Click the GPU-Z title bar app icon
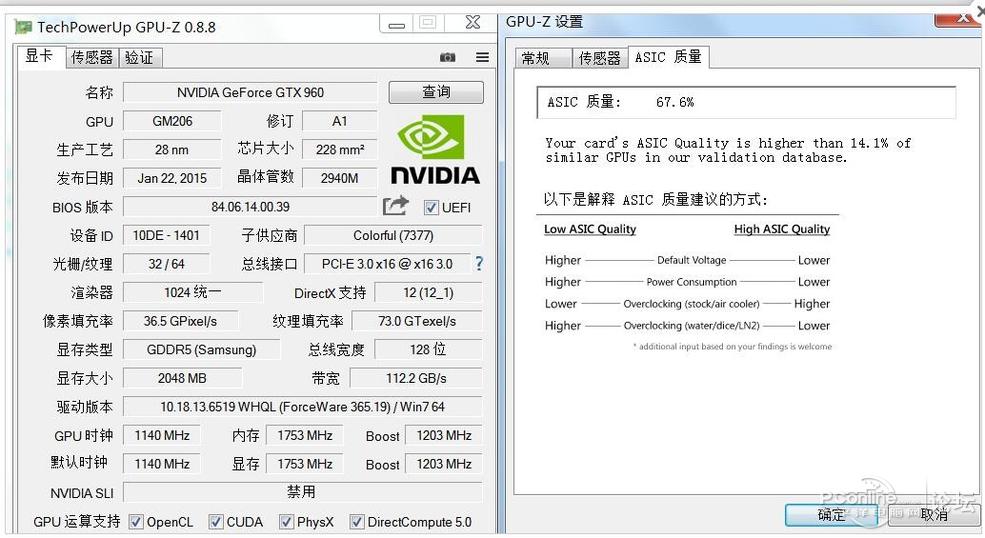 pos(23,27)
